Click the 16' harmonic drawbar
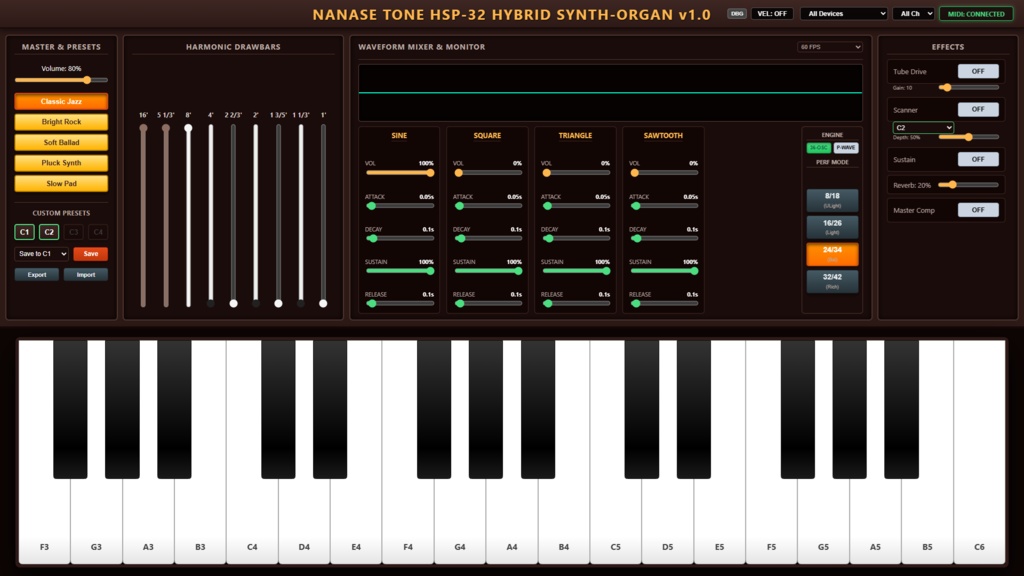This screenshot has width=1024, height=576. pyautogui.click(x=144, y=216)
